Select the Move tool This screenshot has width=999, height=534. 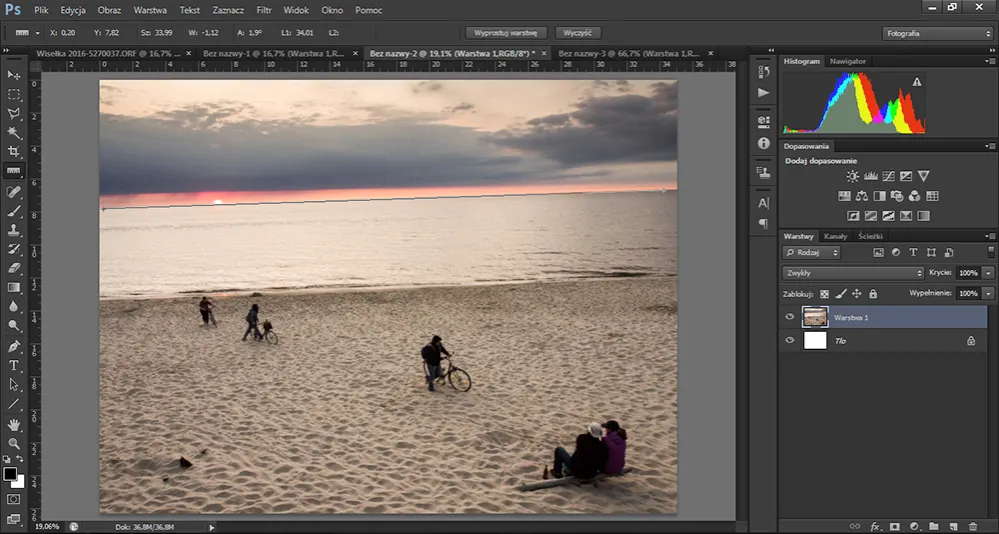click(13, 75)
